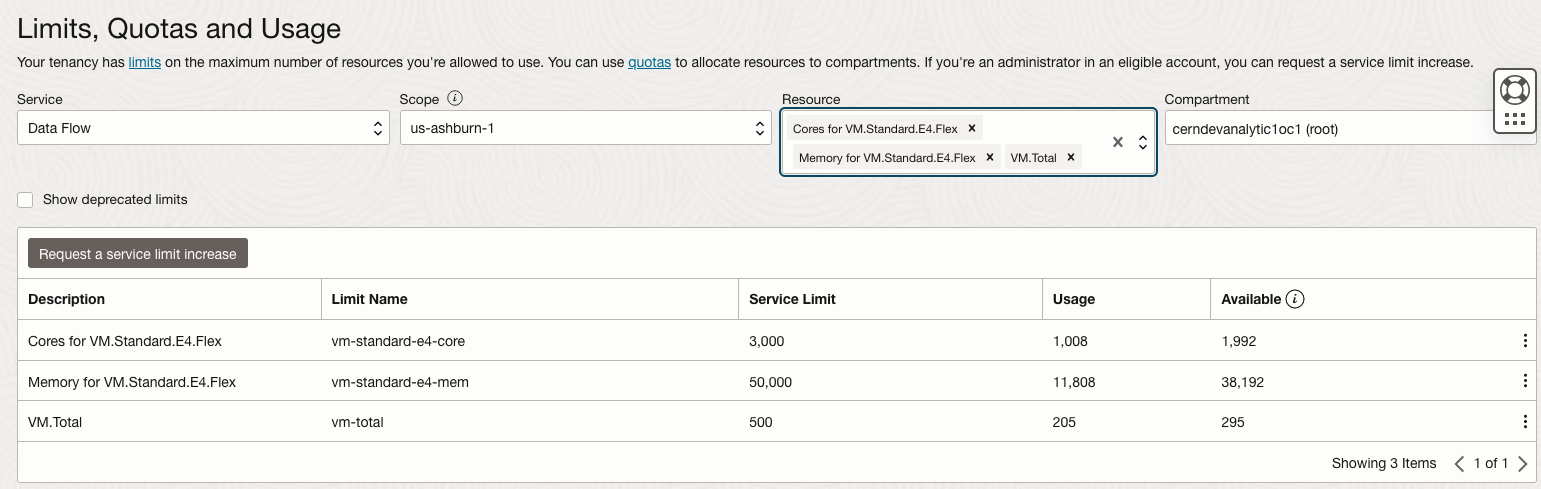Open the quotas link
This screenshot has width=1541, height=489.
point(649,62)
